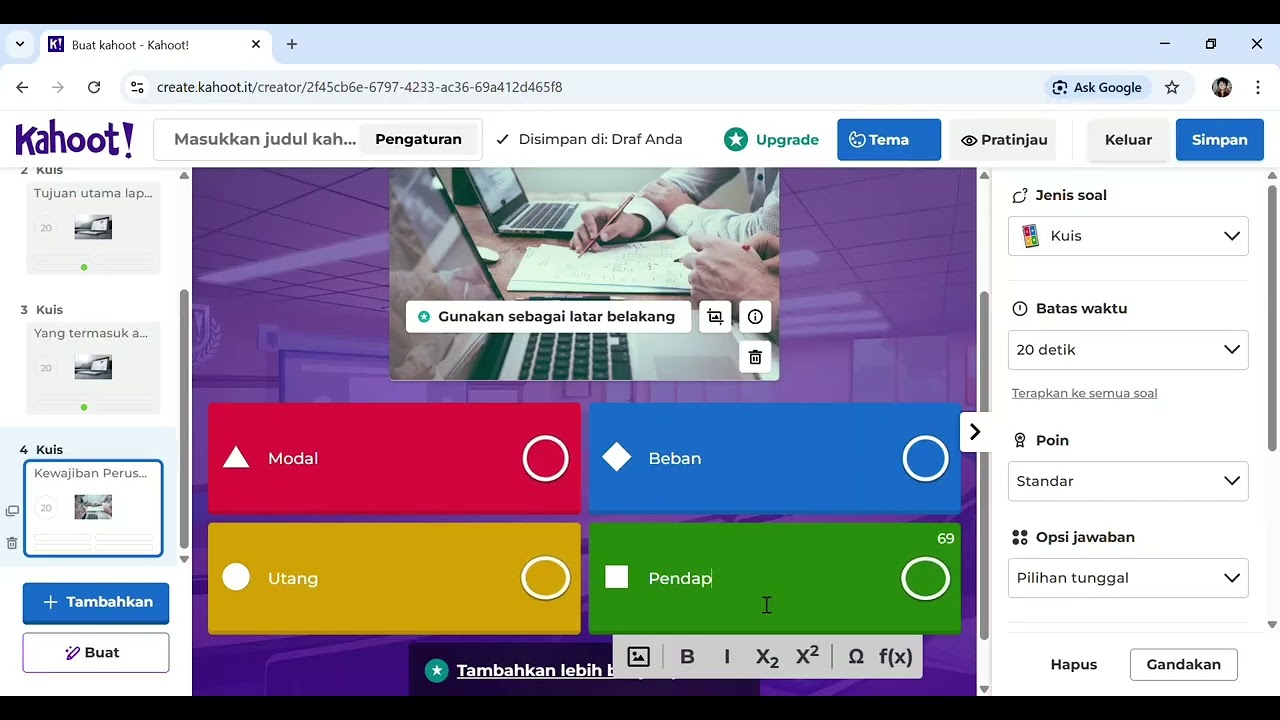Screen dimensions: 1280x720
Task: Click the main editor vertical scrollbar
Action: pyautogui.click(x=984, y=465)
